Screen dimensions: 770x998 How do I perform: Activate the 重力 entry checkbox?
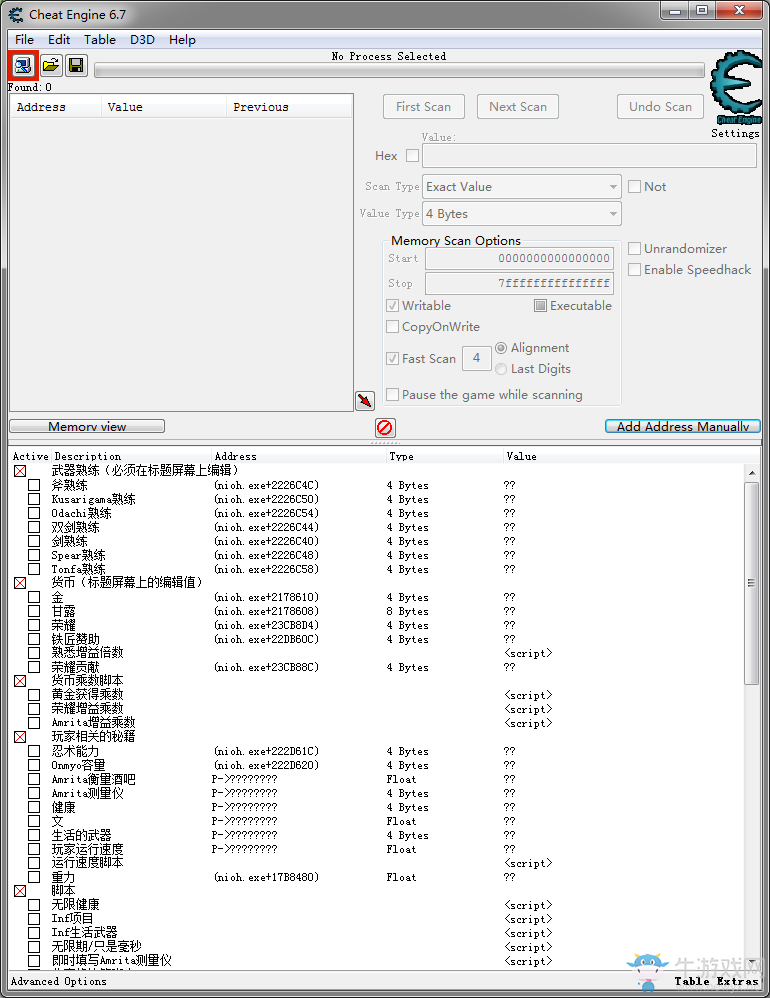[34, 877]
